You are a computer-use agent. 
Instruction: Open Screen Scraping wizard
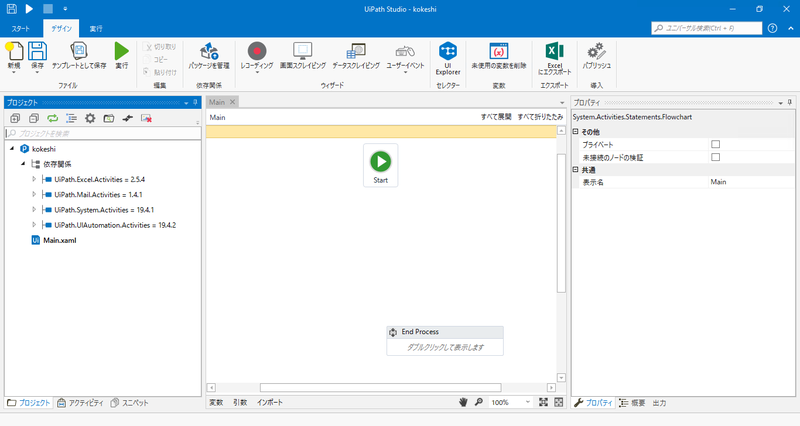tap(303, 51)
